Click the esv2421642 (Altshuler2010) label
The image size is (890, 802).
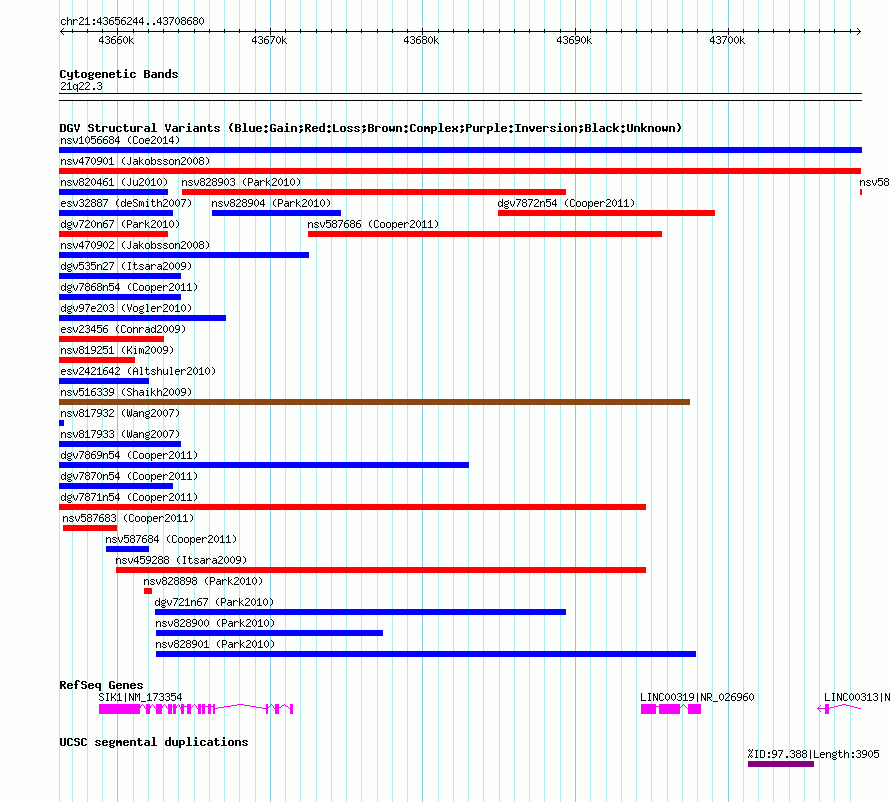[x=138, y=371]
